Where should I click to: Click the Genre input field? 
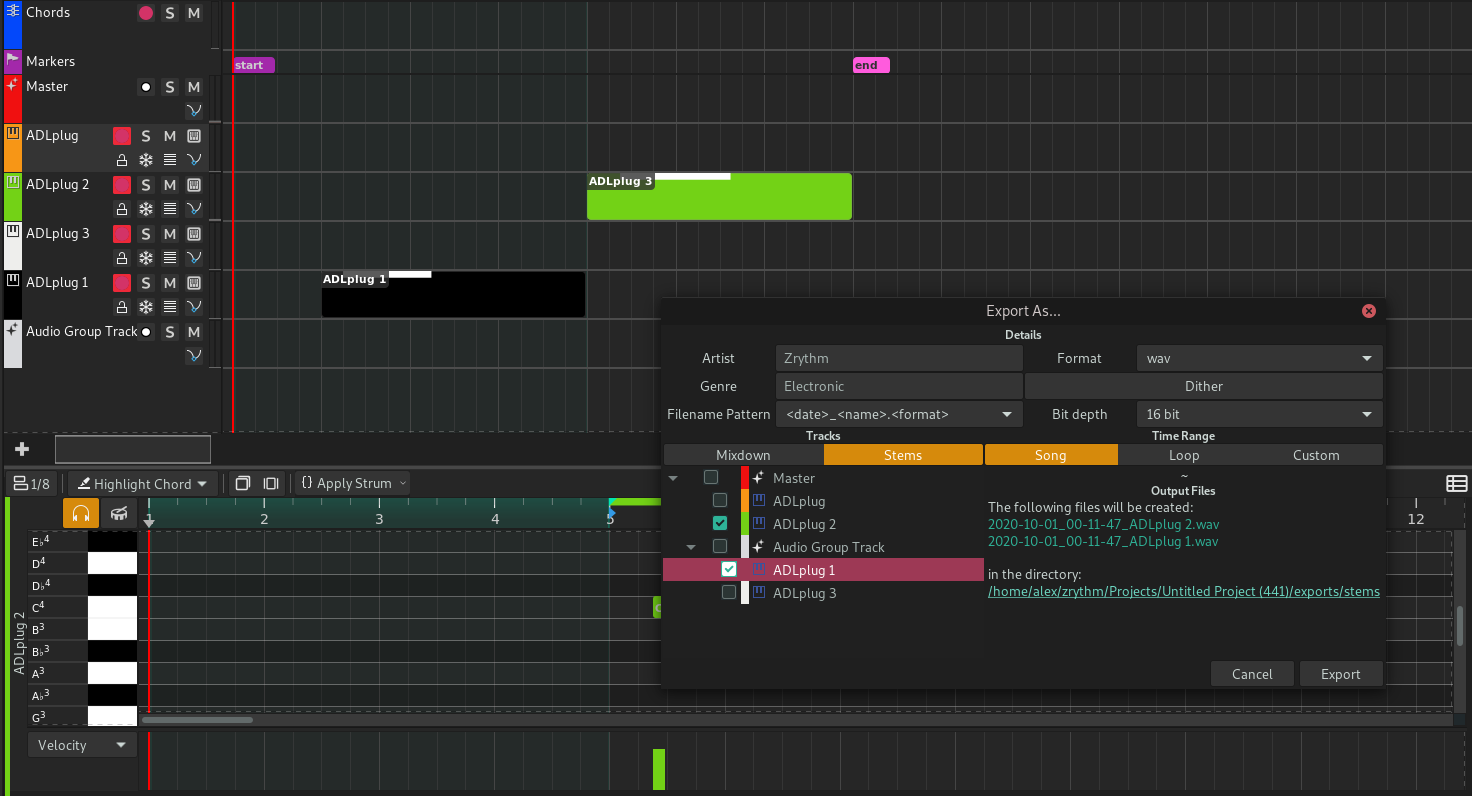pos(899,386)
